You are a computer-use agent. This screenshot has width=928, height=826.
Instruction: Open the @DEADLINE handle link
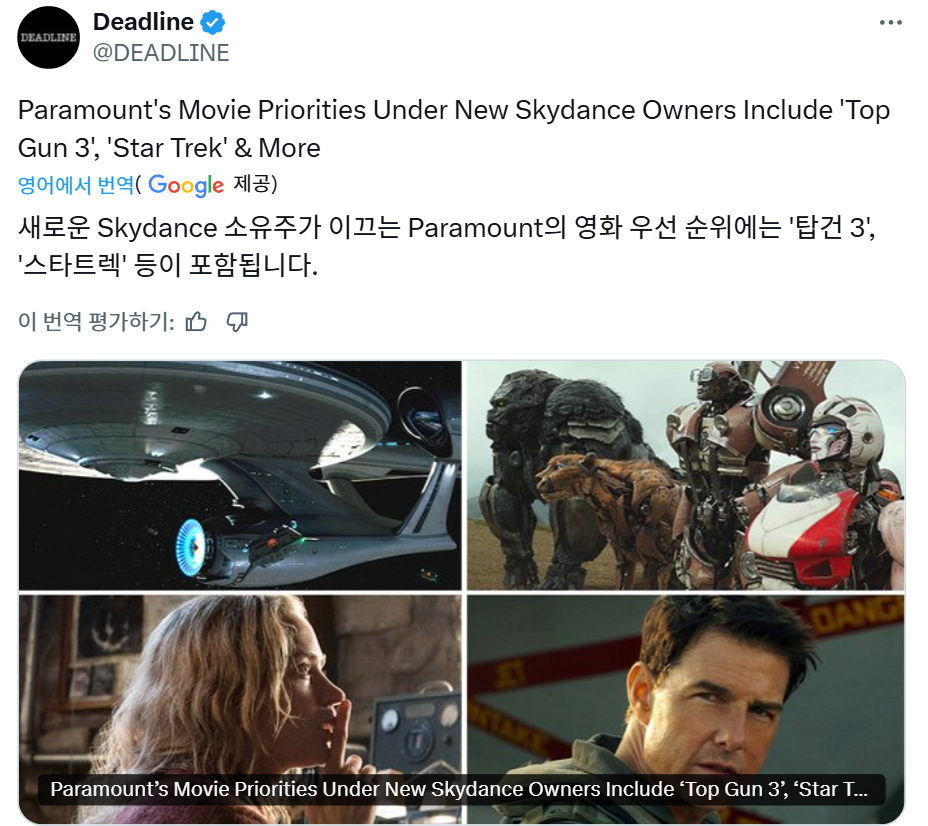[x=161, y=53]
